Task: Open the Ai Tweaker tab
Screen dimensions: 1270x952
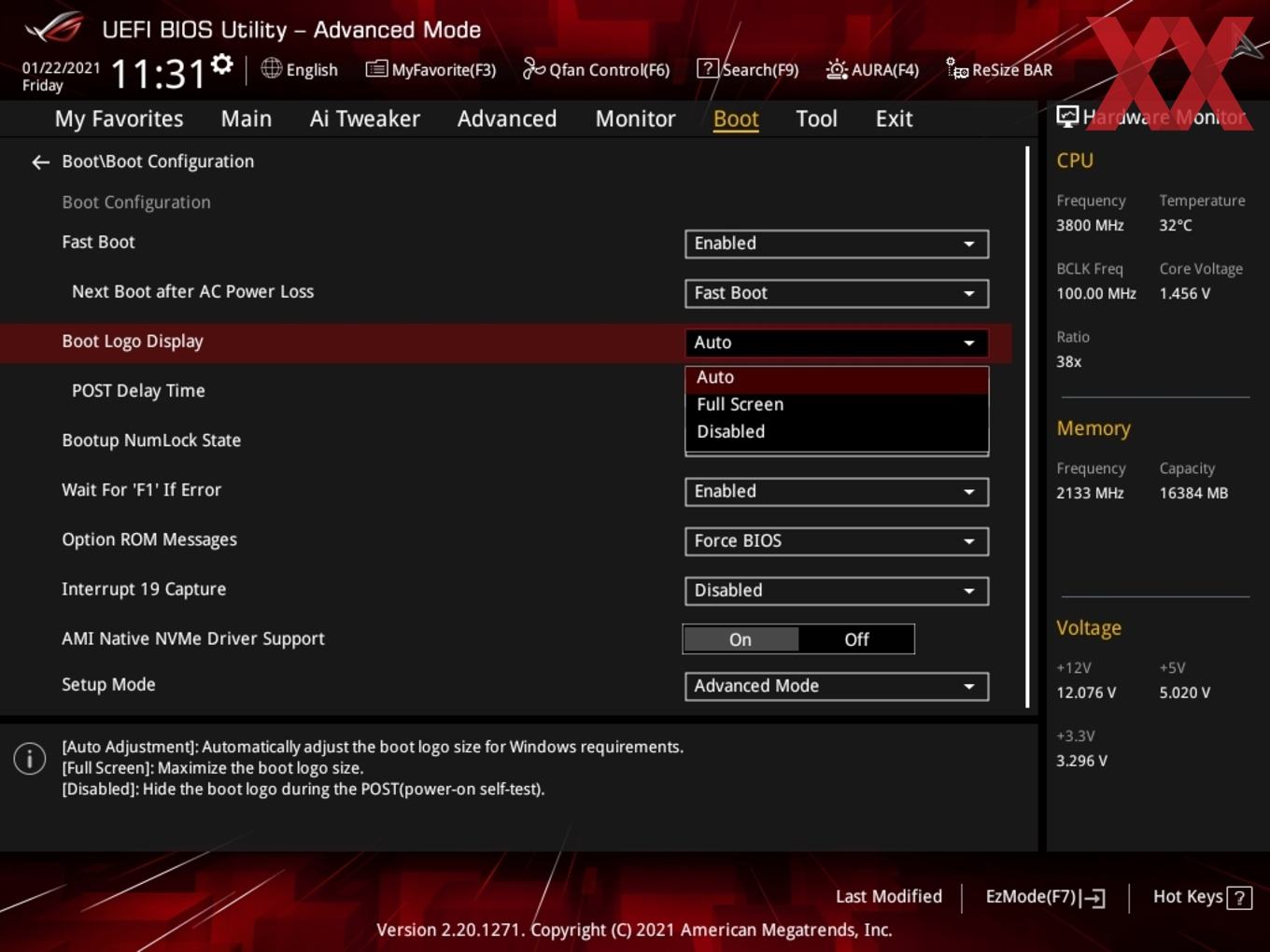Action: (365, 119)
